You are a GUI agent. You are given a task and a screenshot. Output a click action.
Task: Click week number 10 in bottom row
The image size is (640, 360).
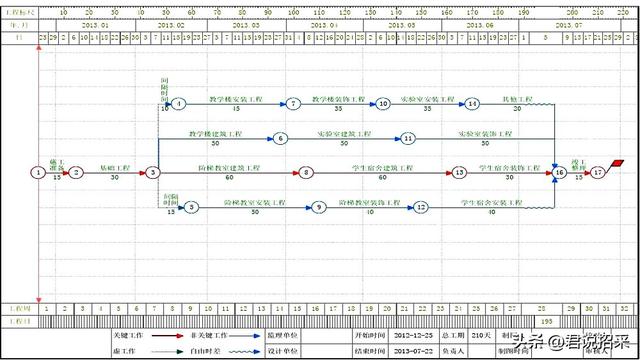click(208, 309)
